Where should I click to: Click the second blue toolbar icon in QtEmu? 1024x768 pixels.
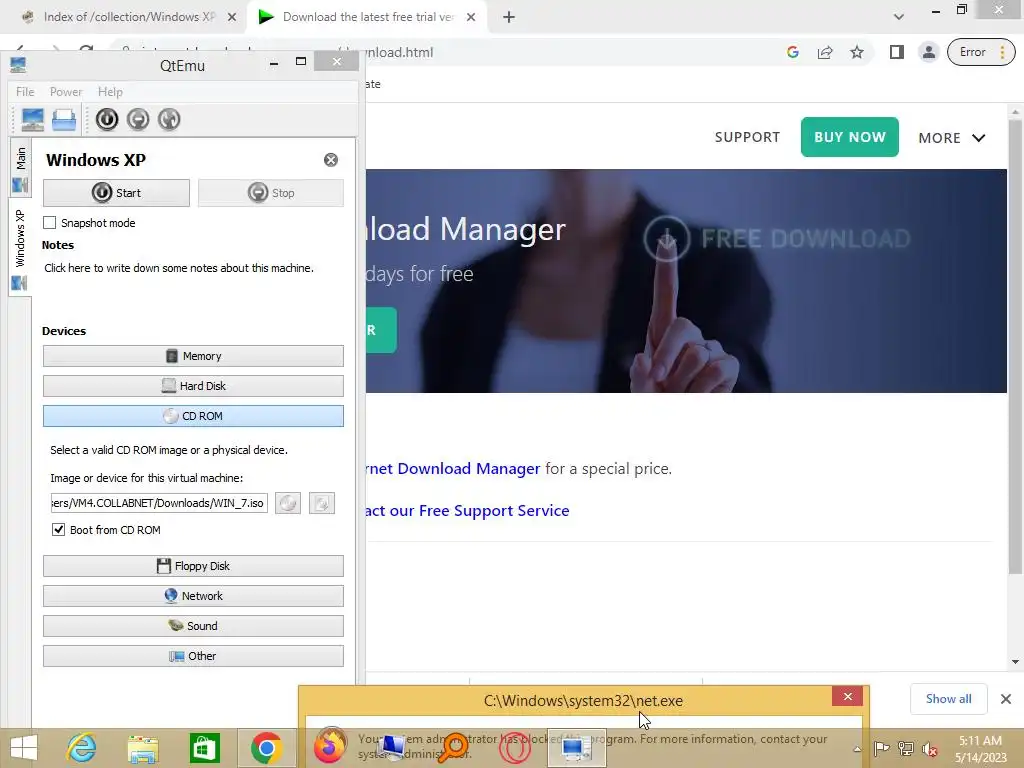pyautogui.click(x=64, y=120)
